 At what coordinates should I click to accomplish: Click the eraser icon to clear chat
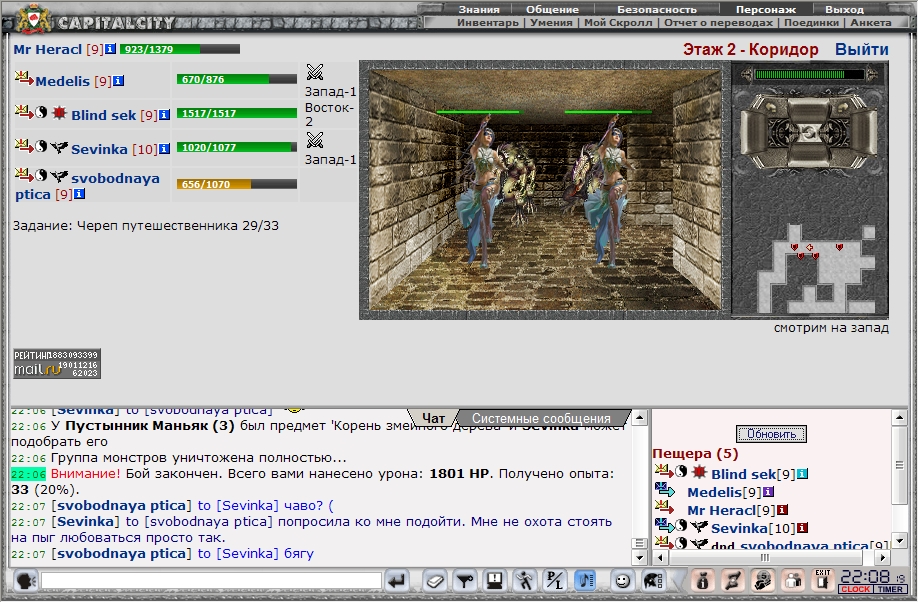[x=435, y=581]
